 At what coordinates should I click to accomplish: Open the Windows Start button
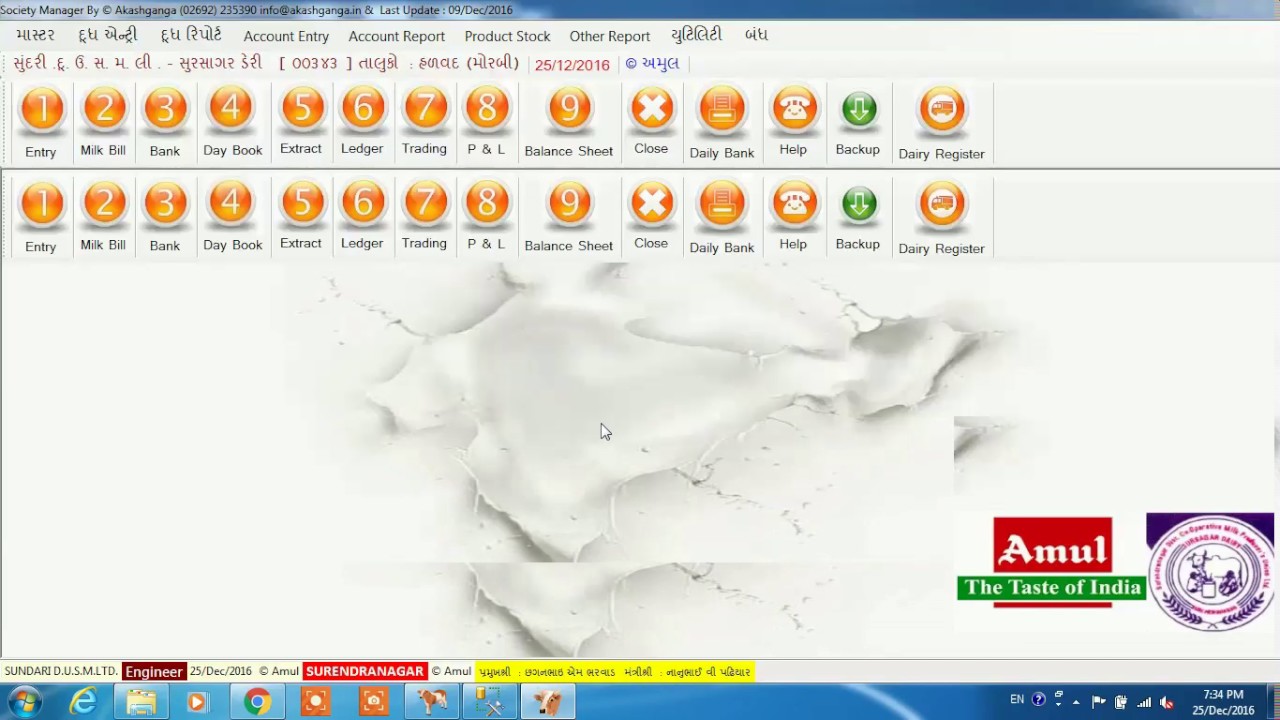tap(24, 702)
